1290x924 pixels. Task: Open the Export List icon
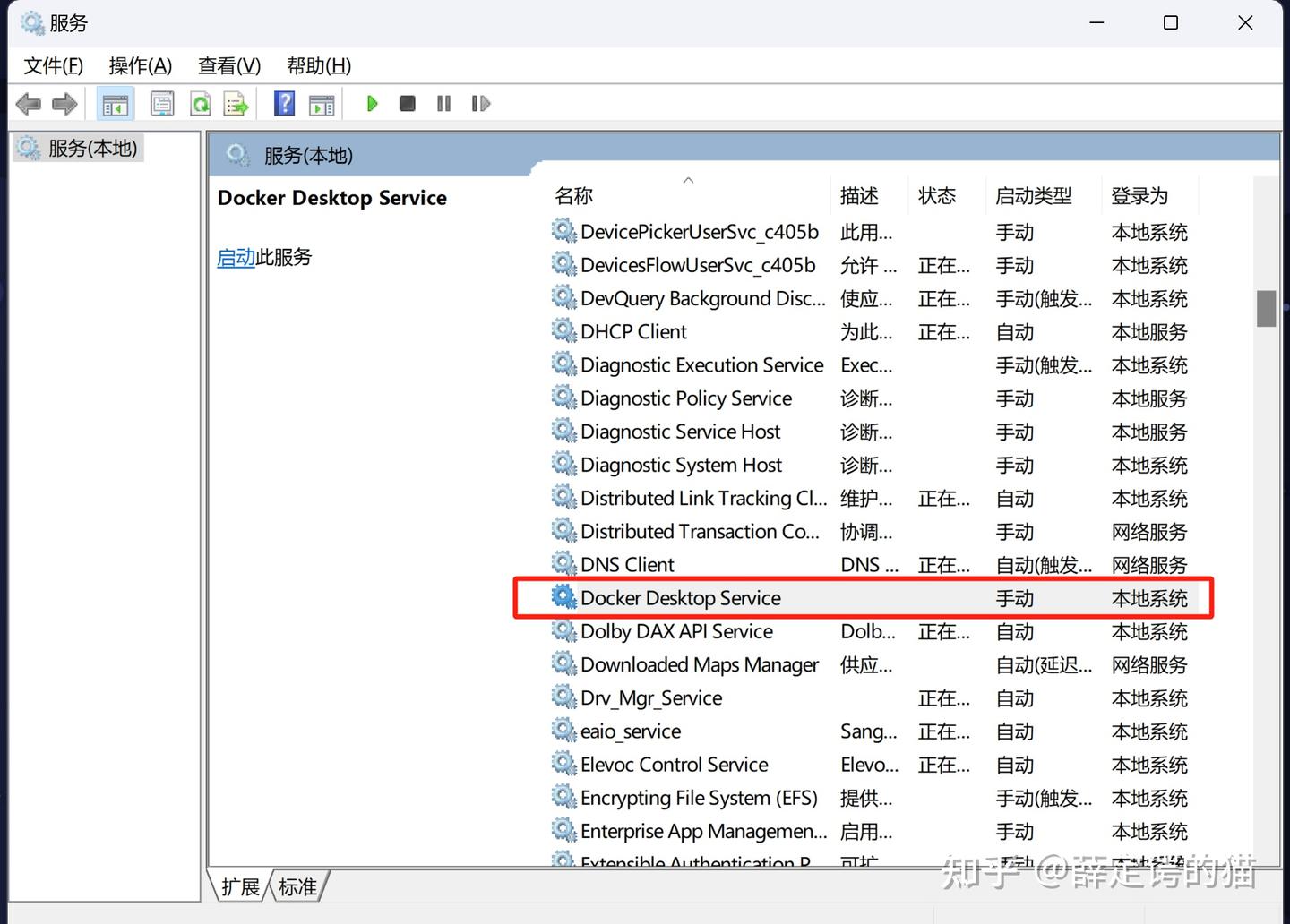235,103
